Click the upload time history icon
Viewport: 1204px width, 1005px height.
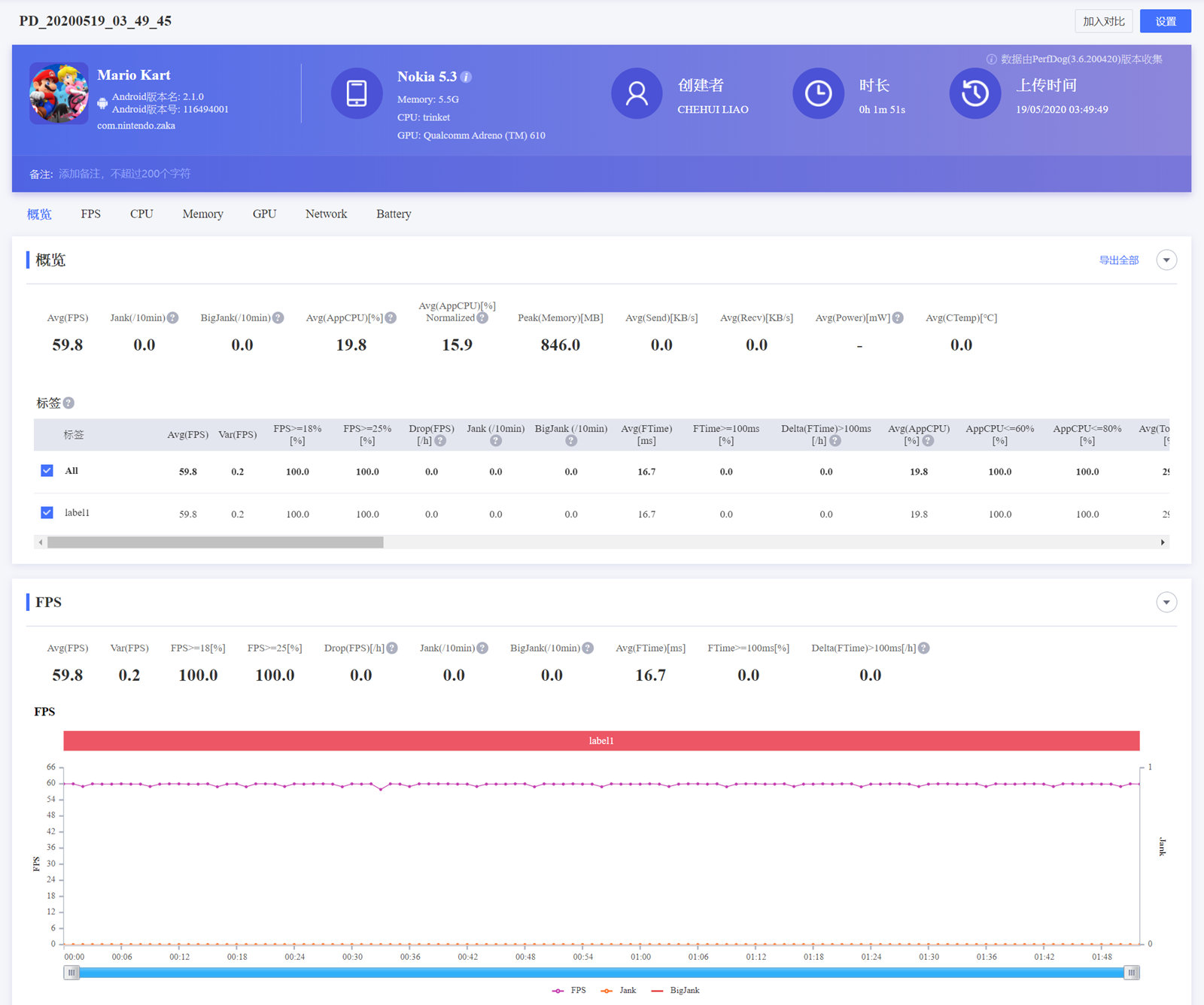[974, 93]
